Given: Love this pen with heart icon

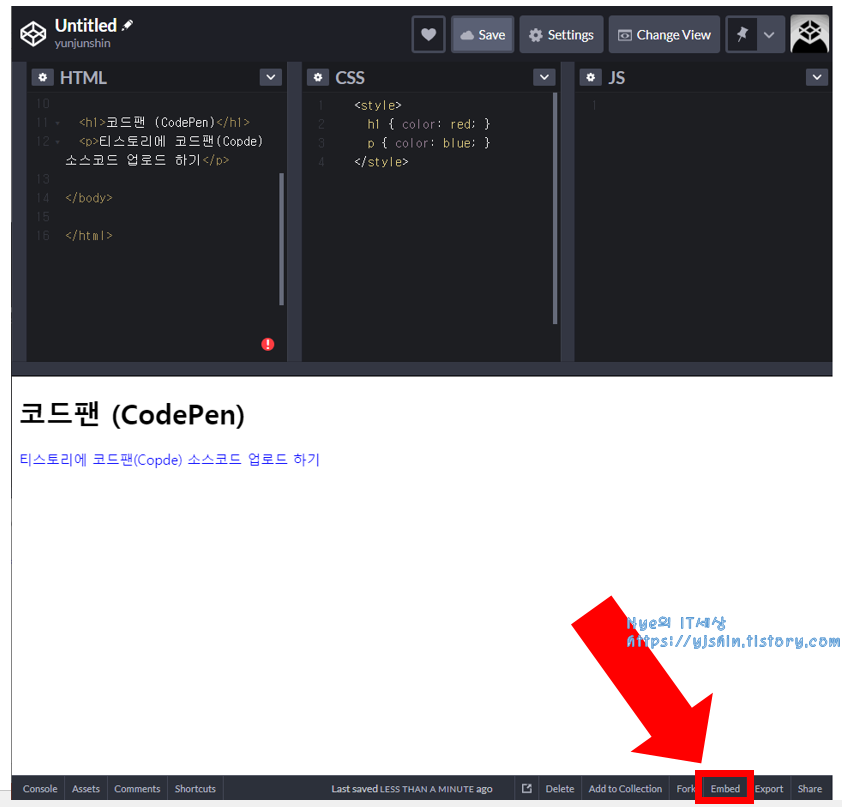Looking at the screenshot, I should [428, 34].
